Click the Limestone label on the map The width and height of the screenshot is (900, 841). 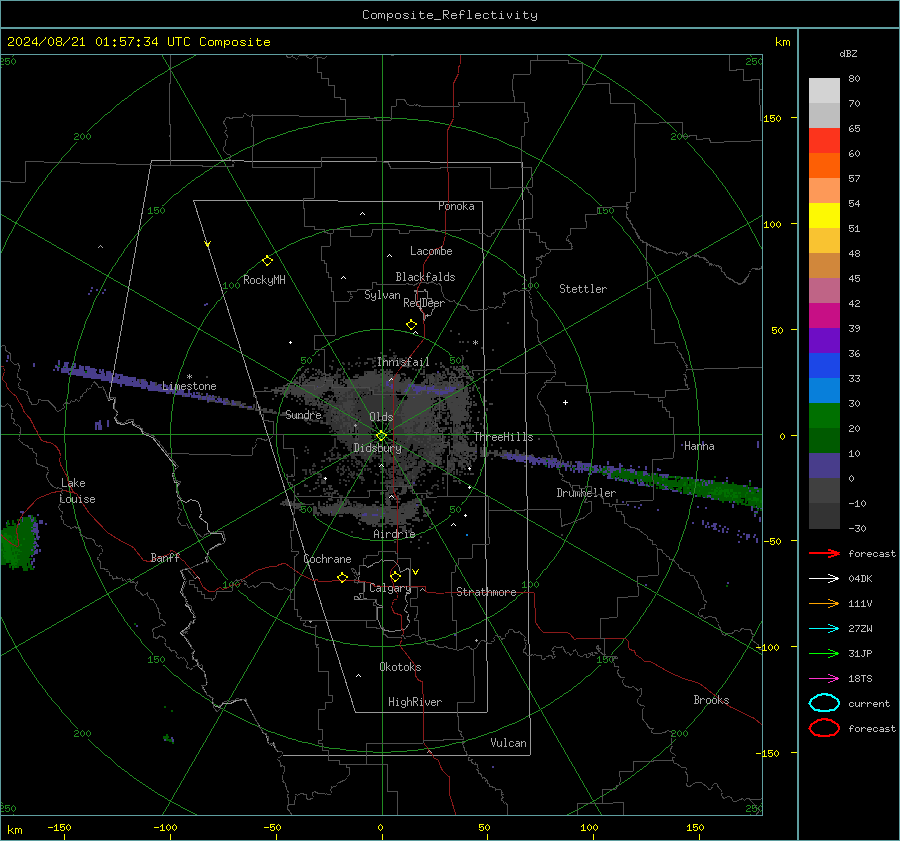[x=189, y=386]
